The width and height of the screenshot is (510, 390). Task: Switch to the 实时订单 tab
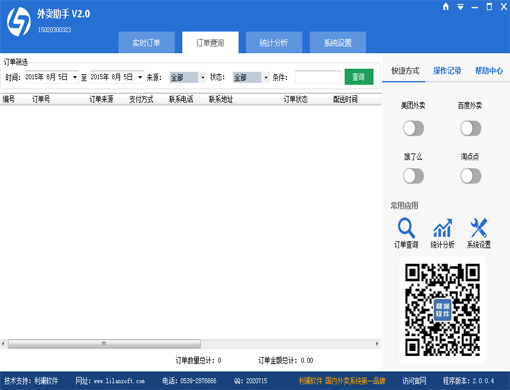click(x=147, y=43)
